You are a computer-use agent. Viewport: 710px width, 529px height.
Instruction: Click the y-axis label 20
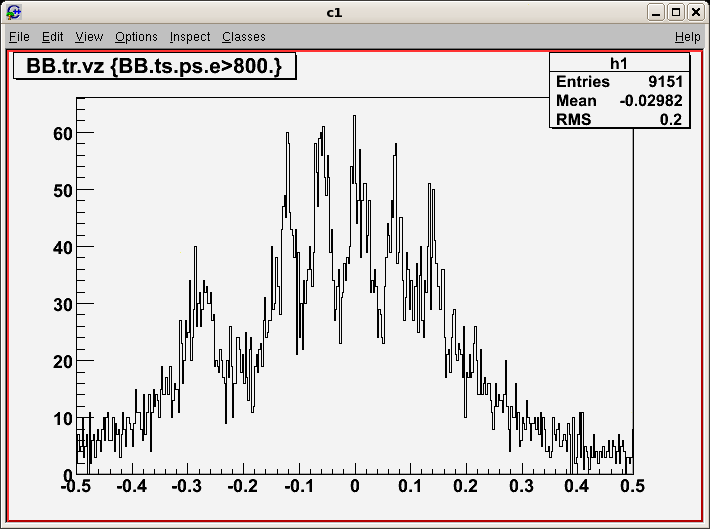pyautogui.click(x=63, y=362)
